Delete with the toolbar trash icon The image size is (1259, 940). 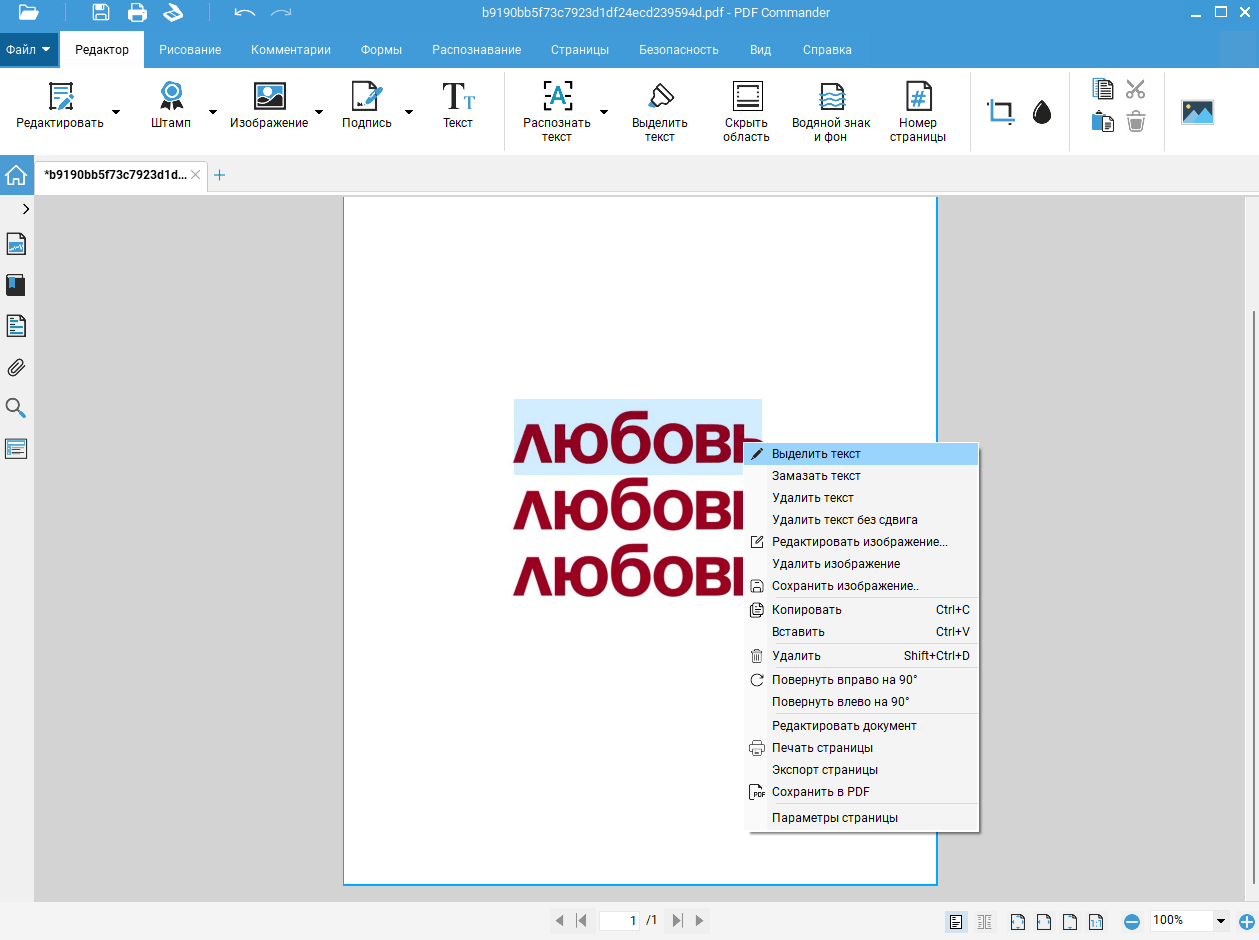(x=1135, y=122)
